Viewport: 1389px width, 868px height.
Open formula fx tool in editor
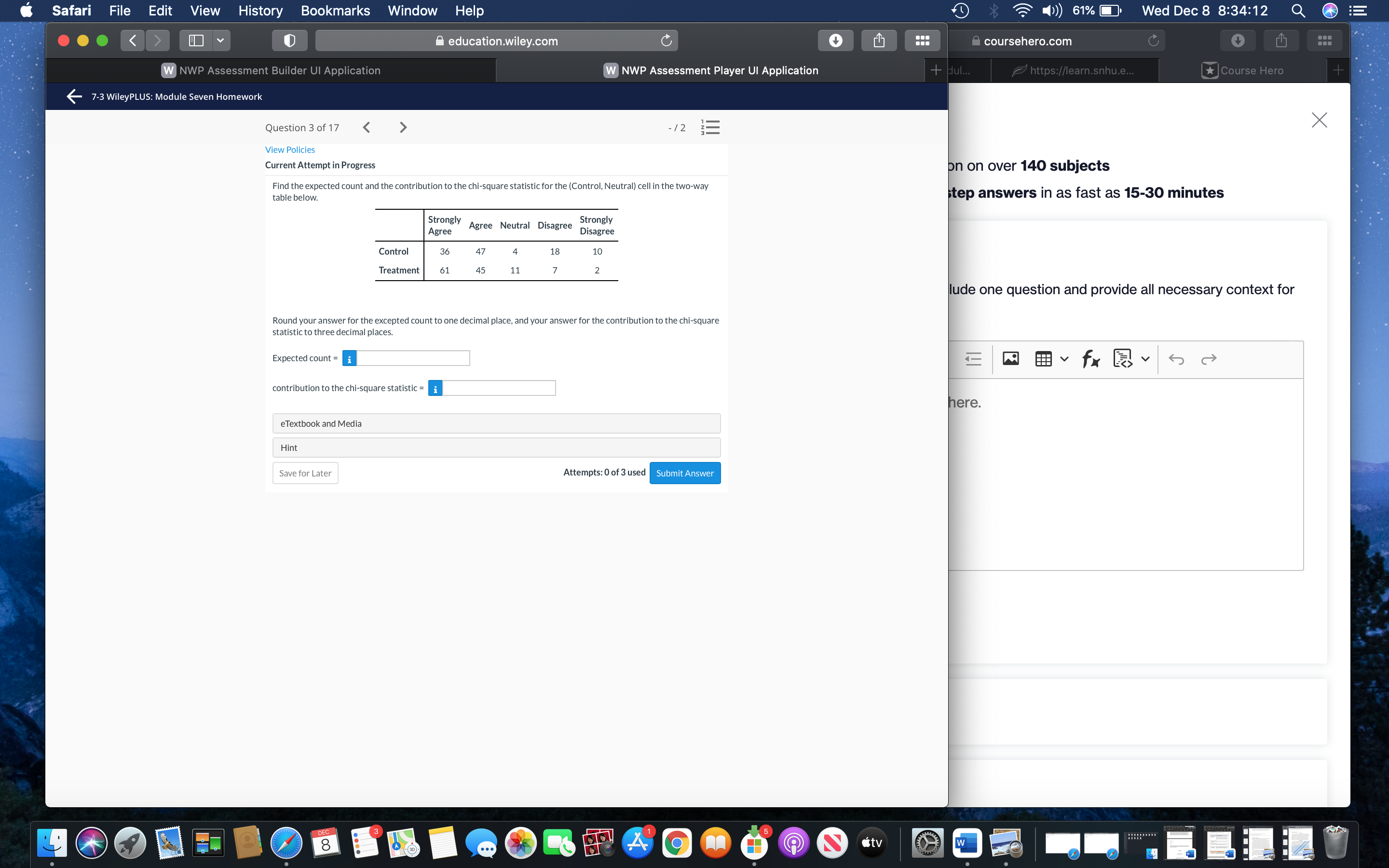[x=1090, y=359]
